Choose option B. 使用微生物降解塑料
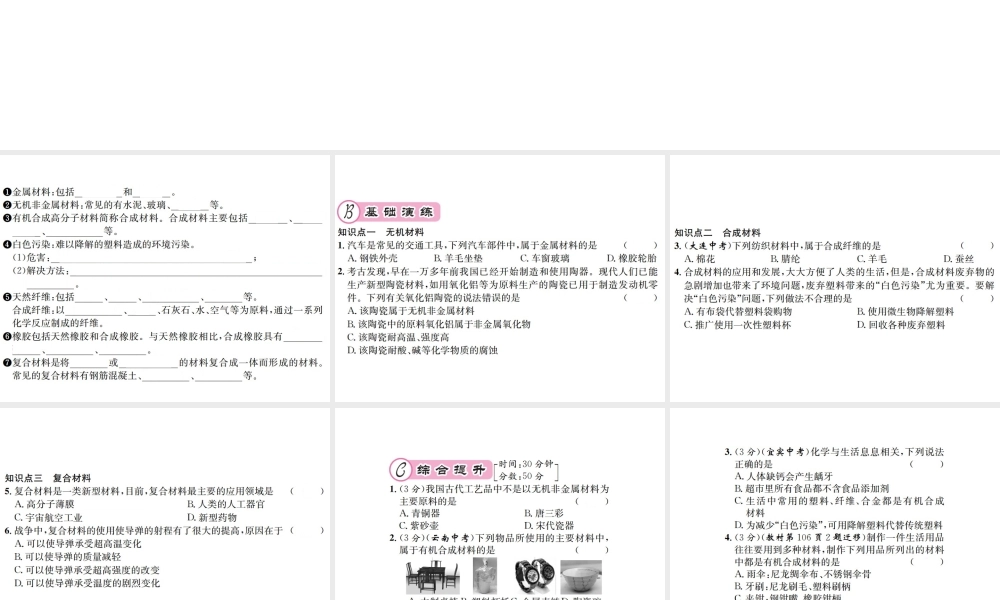The height and width of the screenshot is (600, 1000). pos(906,311)
